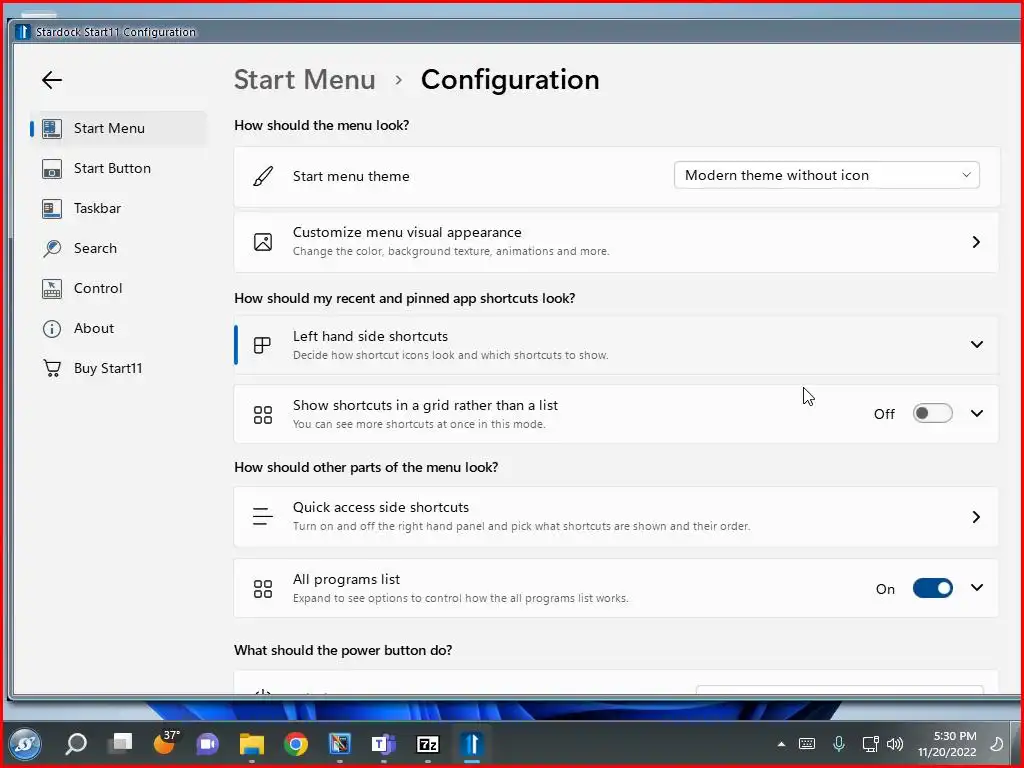
Task: Open taskbar search magnifier
Action: coord(76,743)
